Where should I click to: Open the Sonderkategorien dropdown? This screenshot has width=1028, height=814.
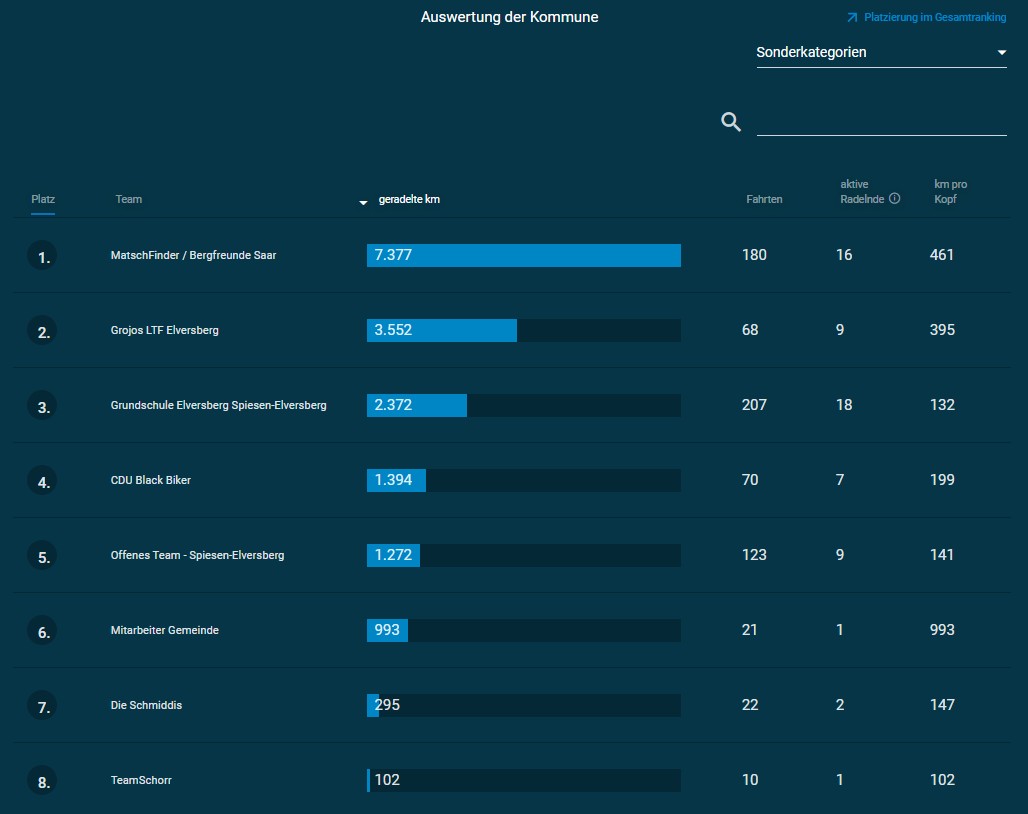pos(870,52)
